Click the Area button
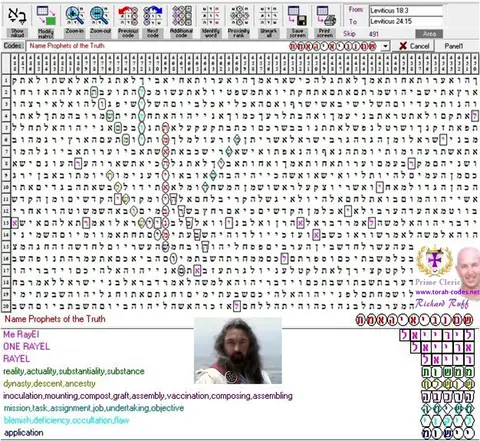The image size is (480, 441). 429,34
